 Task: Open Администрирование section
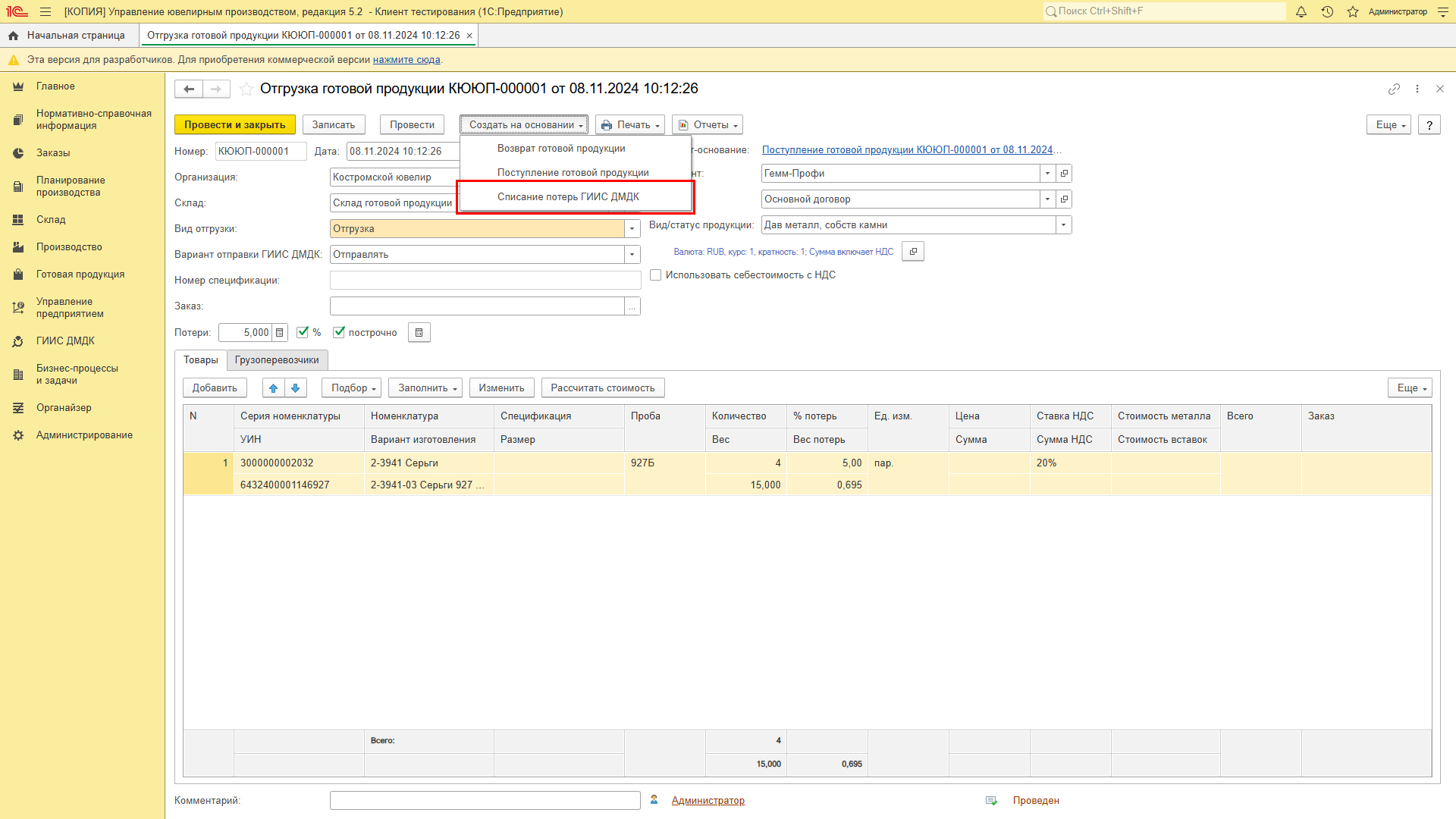click(x=84, y=435)
